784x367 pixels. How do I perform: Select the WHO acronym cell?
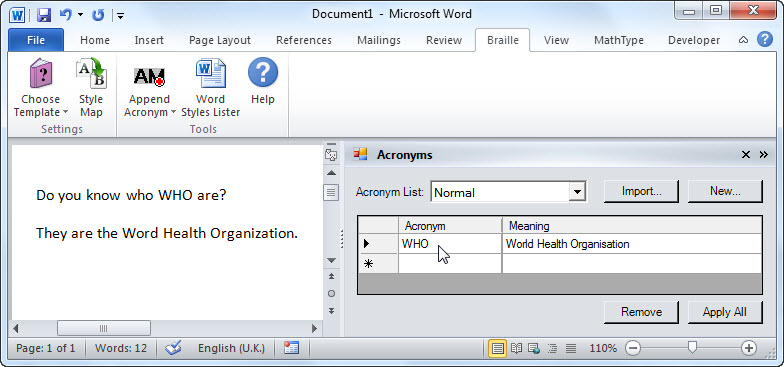click(x=450, y=244)
